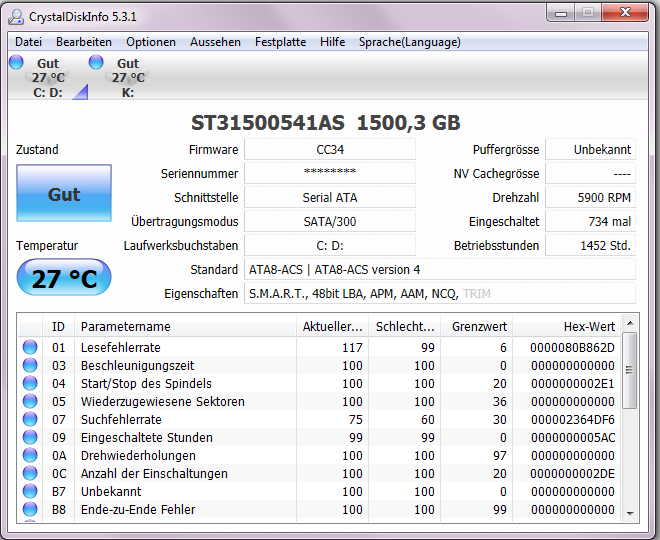
Task: Click hex value 0000000005AC
Action: [573, 438]
